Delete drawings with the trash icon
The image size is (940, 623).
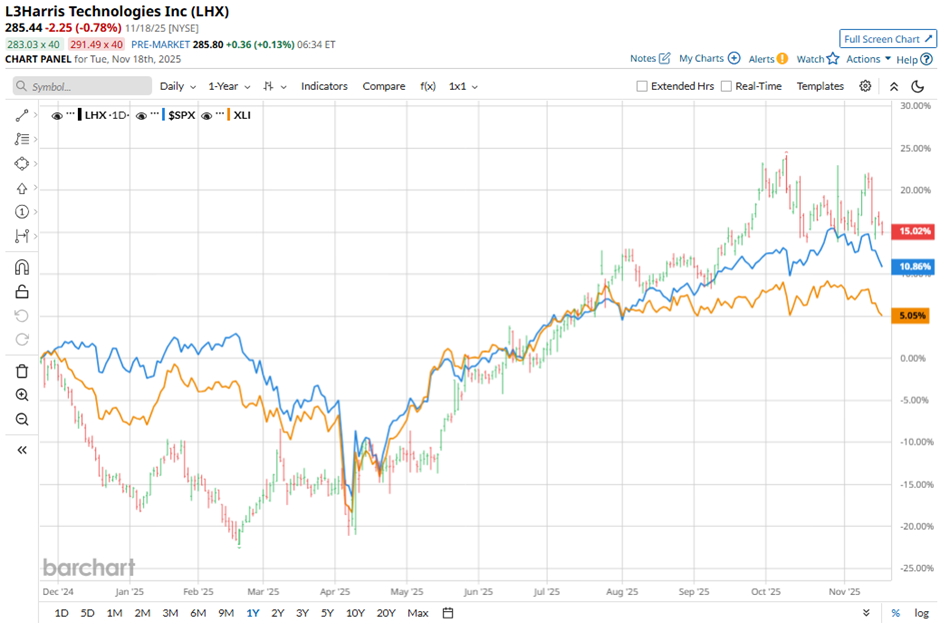pos(22,371)
